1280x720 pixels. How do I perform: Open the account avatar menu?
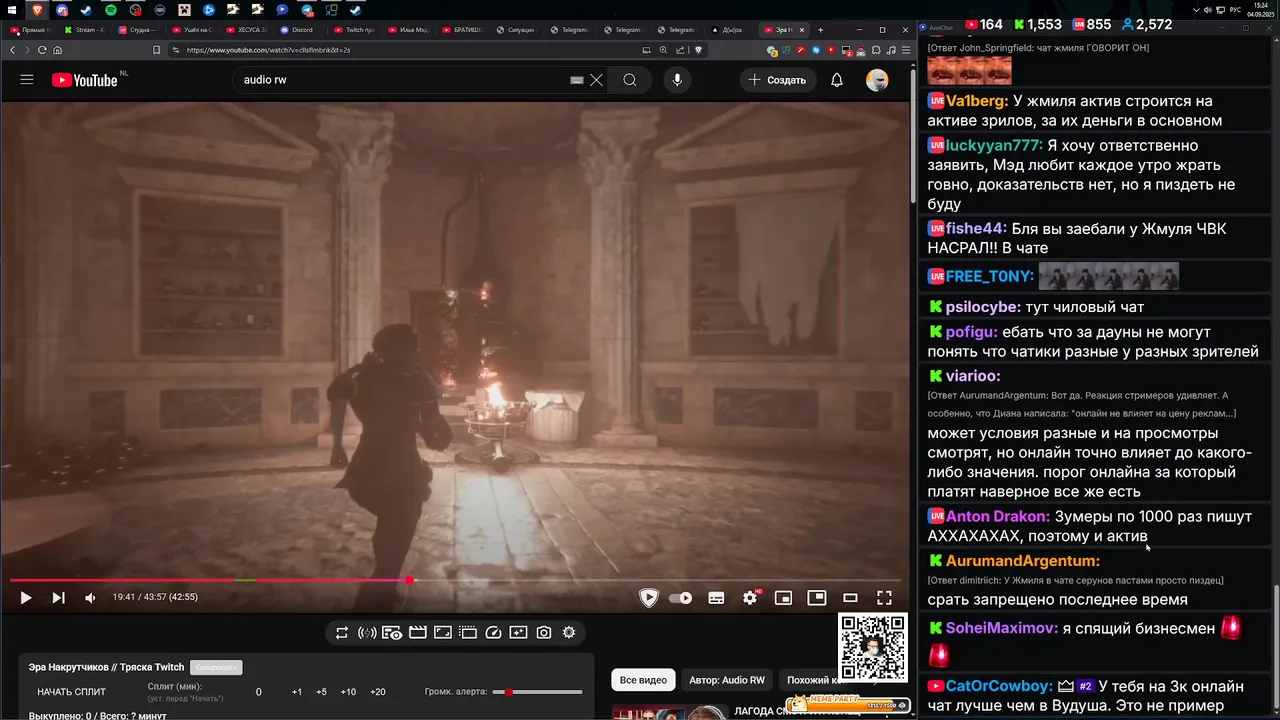click(877, 80)
